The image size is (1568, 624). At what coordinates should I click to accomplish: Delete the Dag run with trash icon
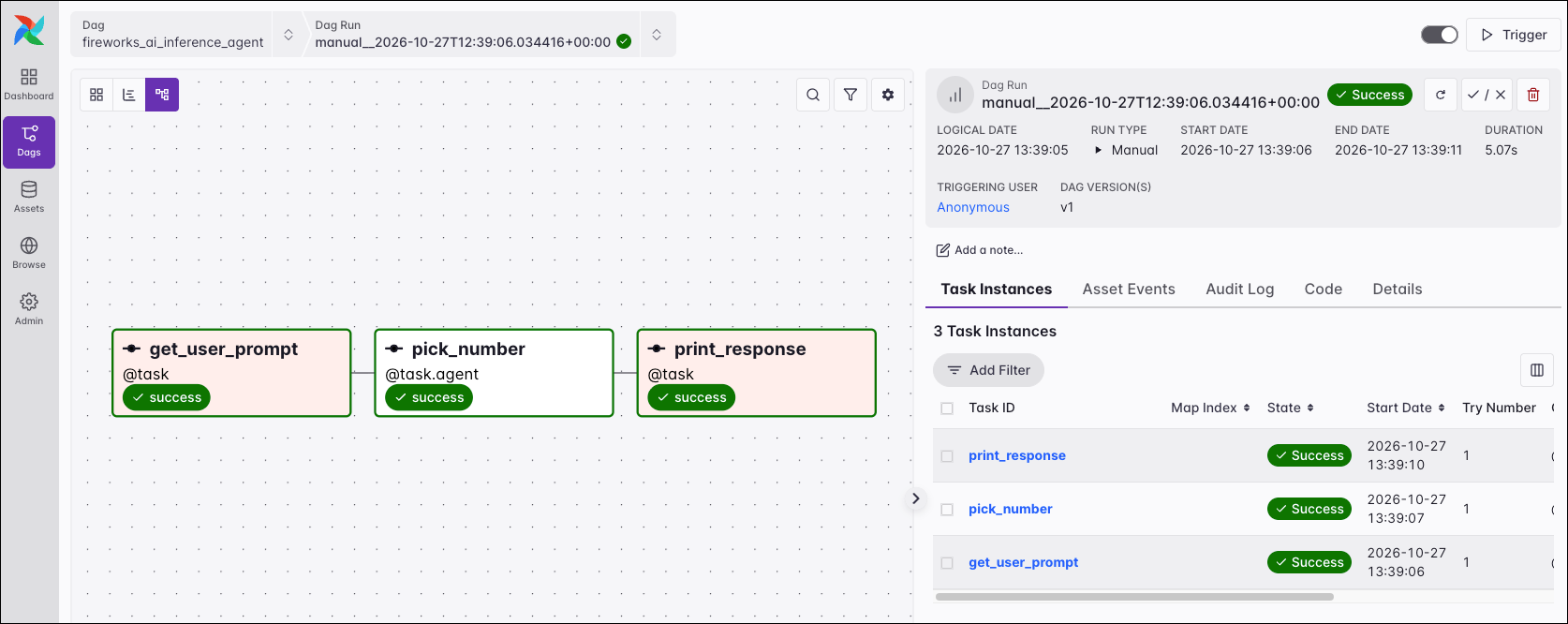[x=1533, y=95]
